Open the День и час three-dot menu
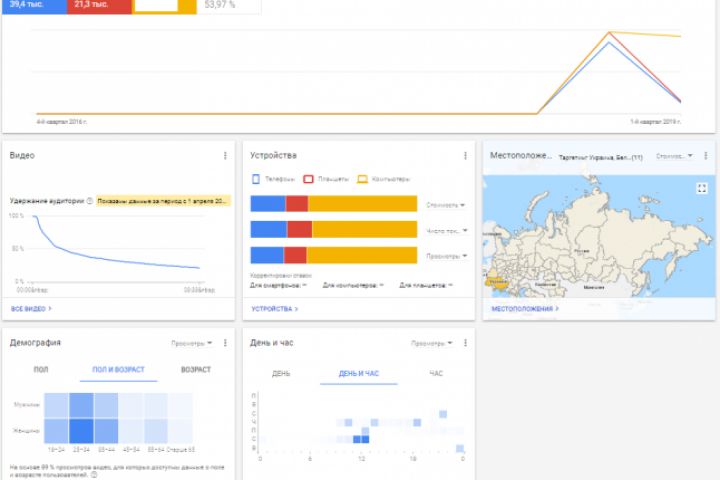 click(465, 343)
